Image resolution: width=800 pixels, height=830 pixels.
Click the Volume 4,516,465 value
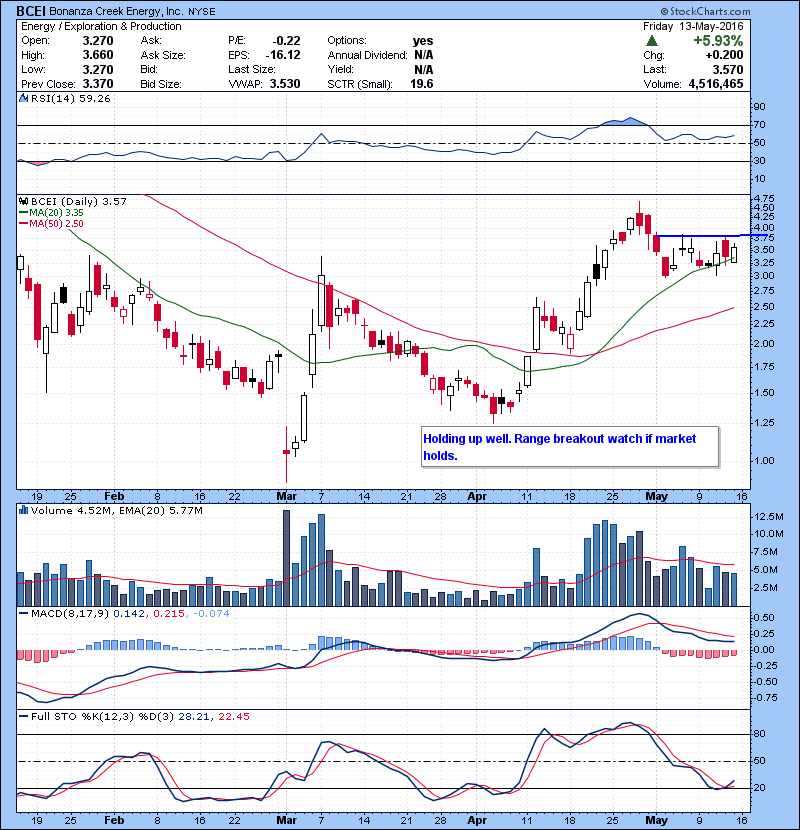716,84
